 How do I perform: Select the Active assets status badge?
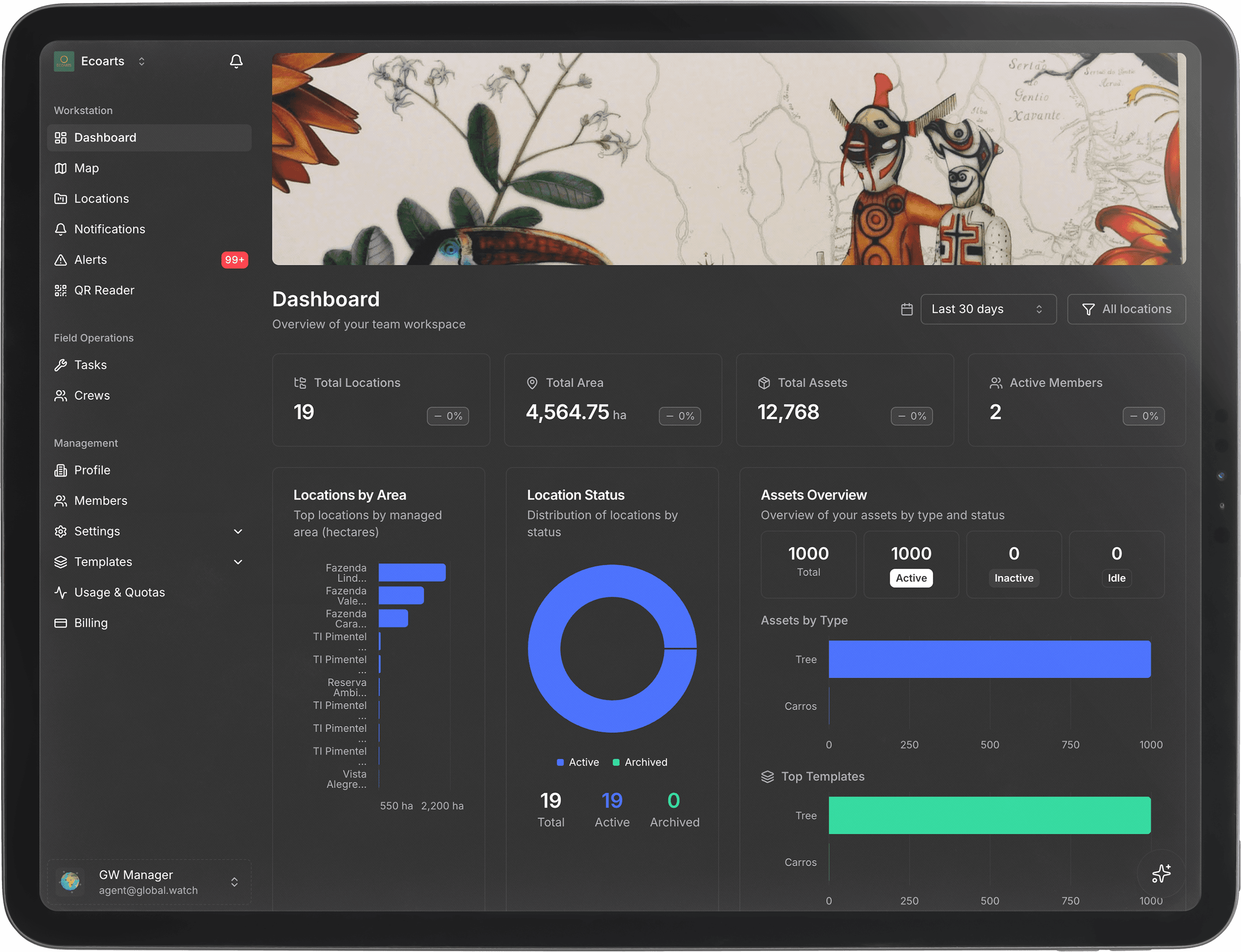pos(911,579)
